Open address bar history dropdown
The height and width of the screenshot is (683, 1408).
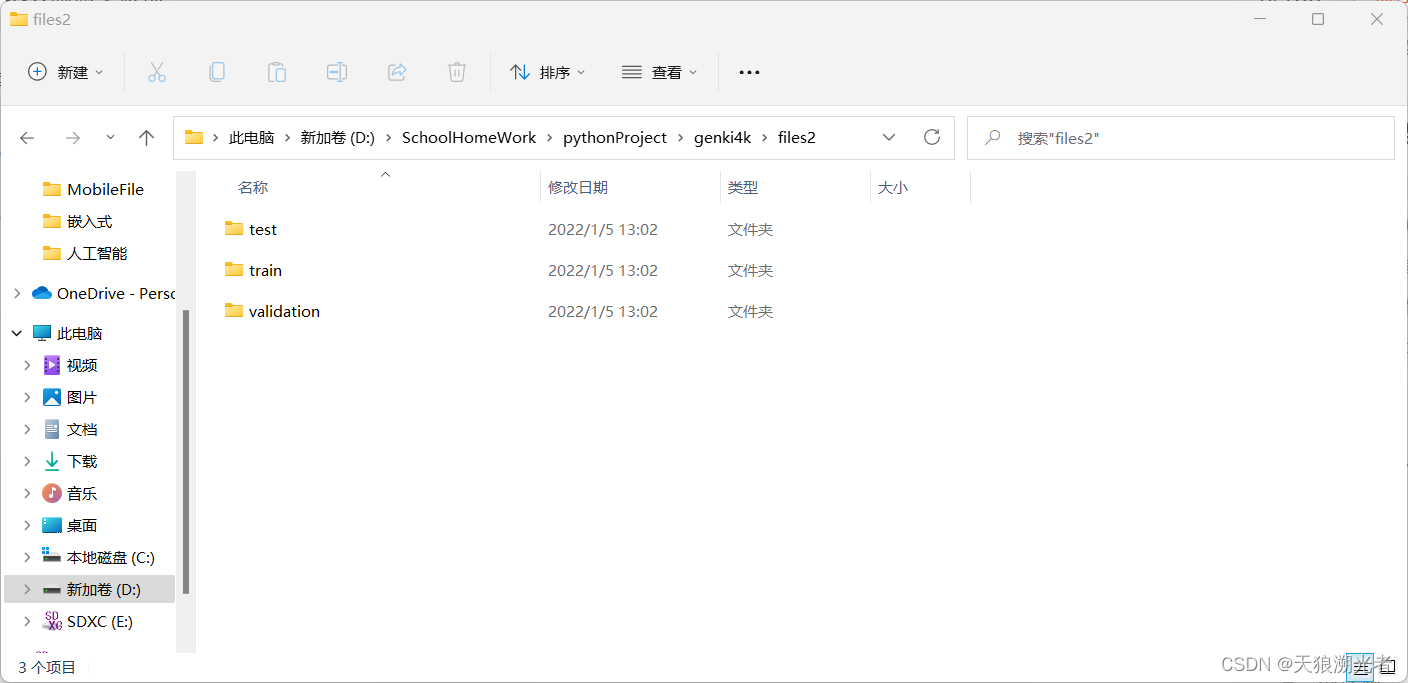pyautogui.click(x=889, y=137)
